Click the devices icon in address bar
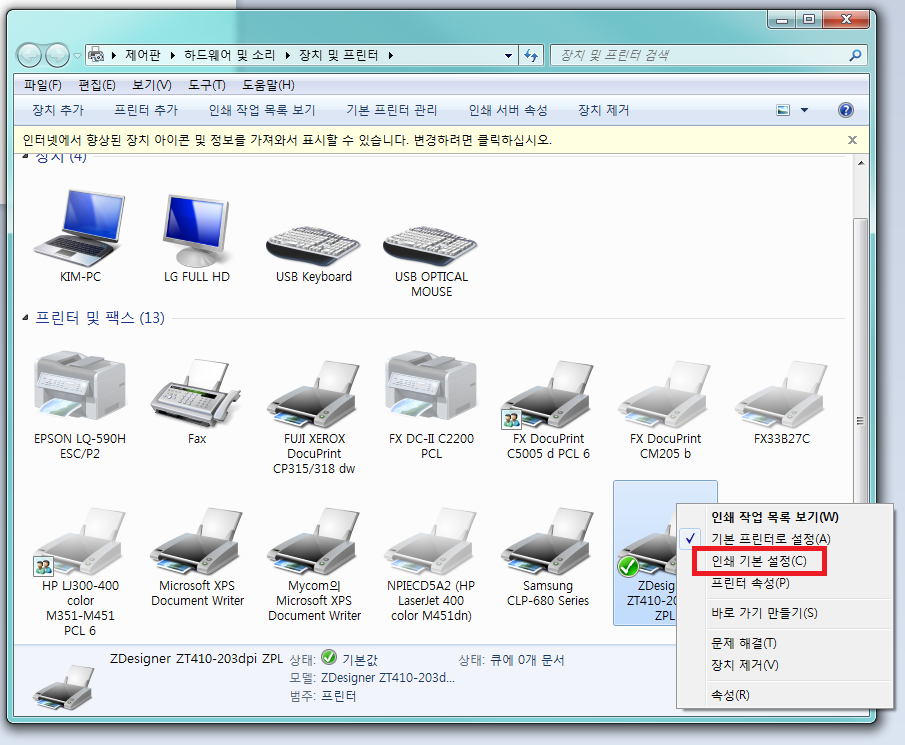This screenshot has width=905, height=745. 96,55
